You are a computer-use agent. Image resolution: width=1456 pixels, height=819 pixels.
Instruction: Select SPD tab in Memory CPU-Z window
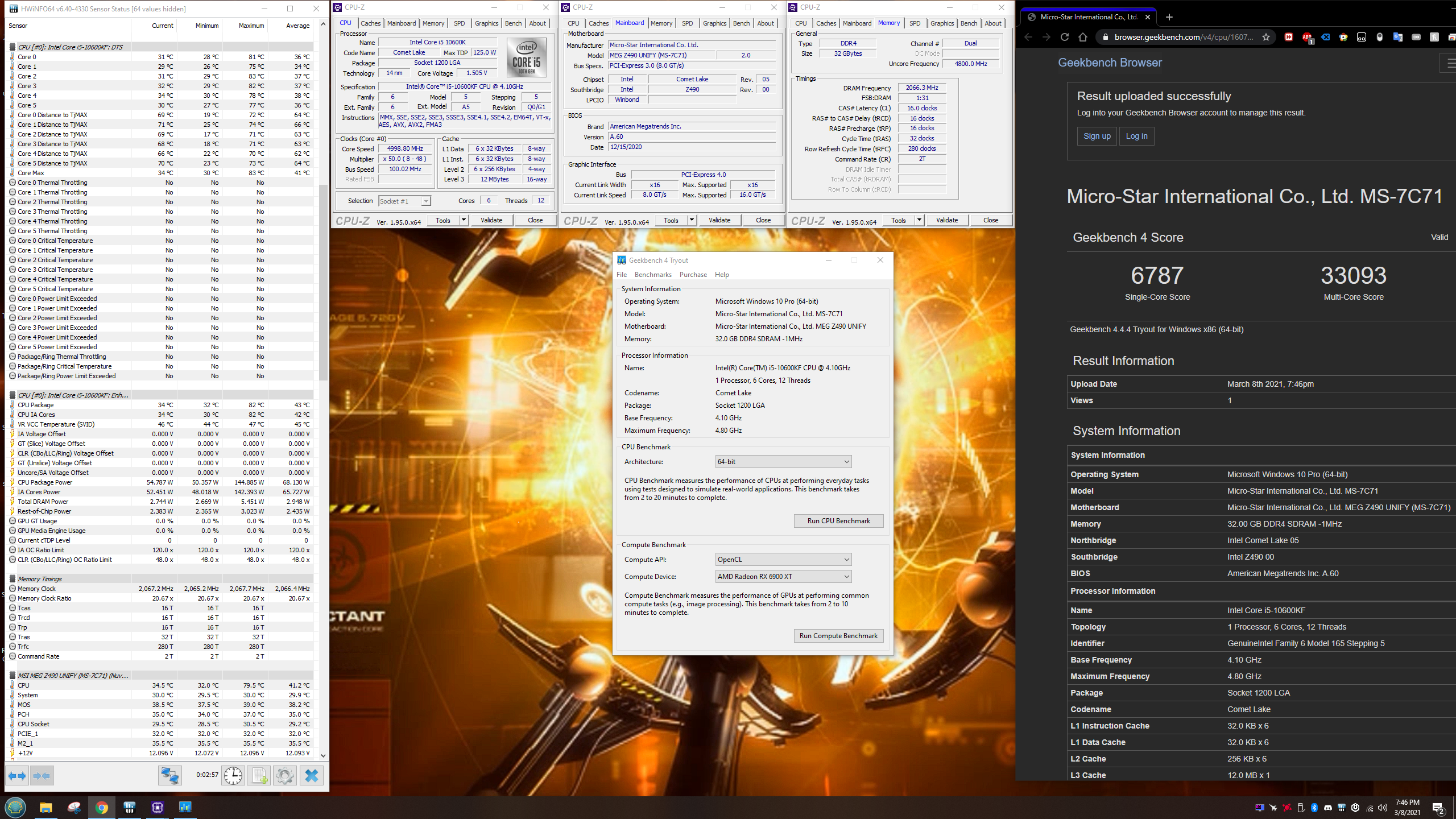click(915, 23)
